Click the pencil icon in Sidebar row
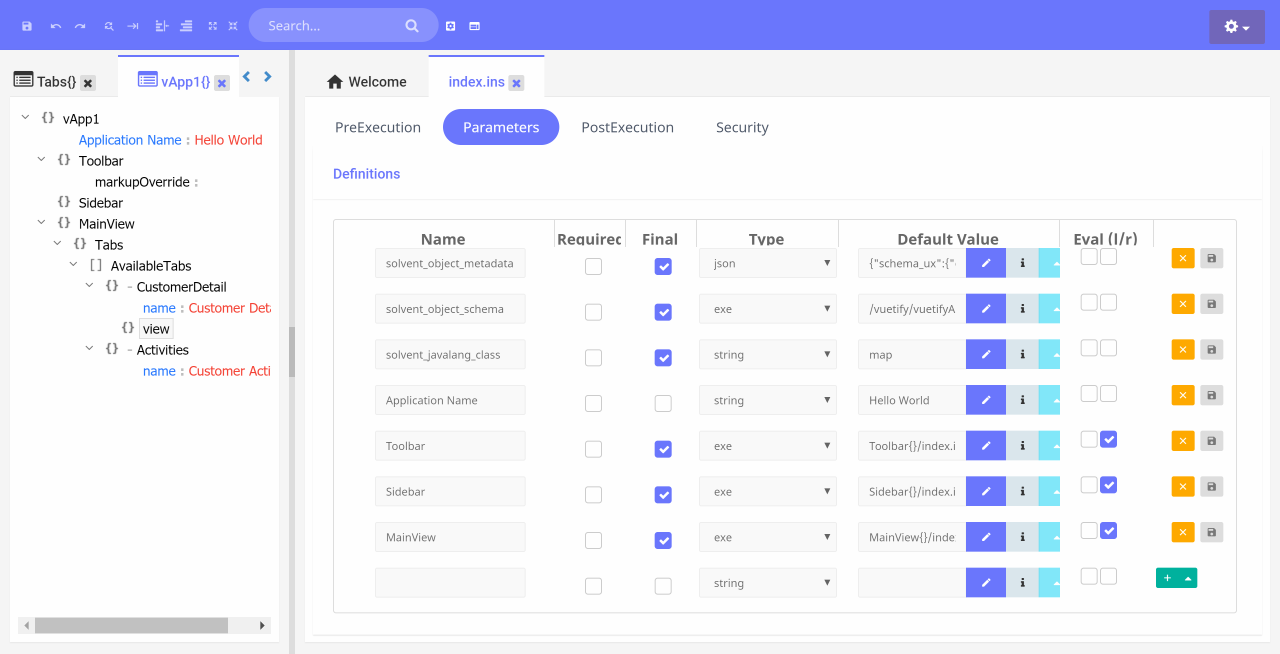Screen dimensions: 1280x654 [986, 491]
